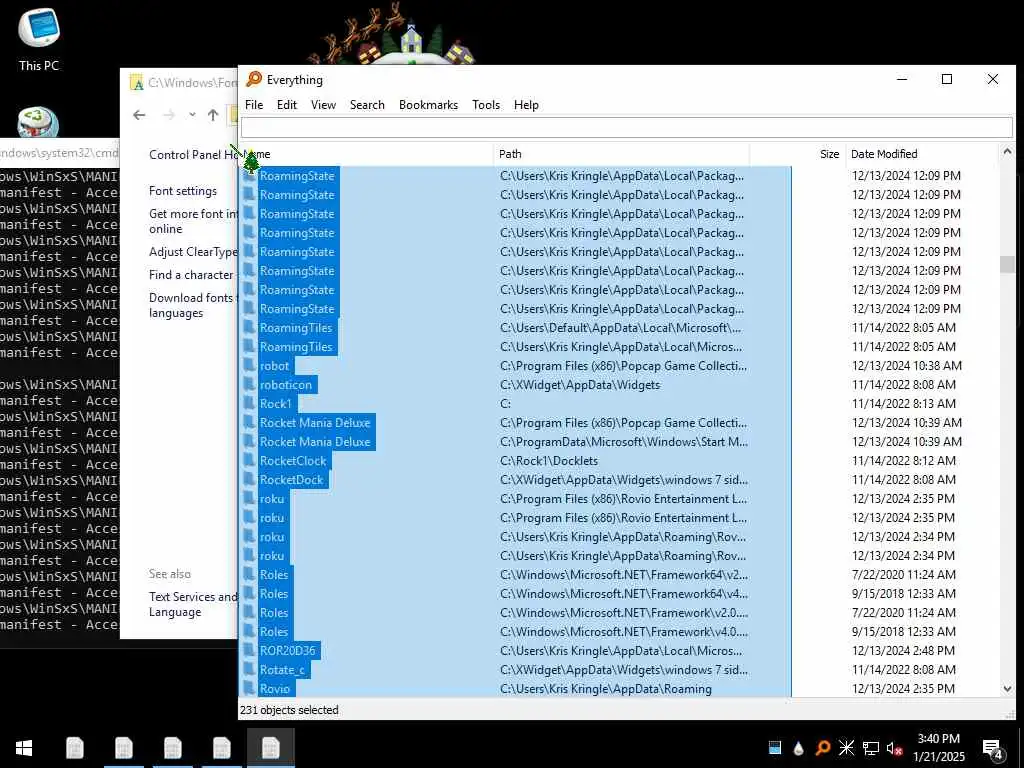Open the This PC desktop icon

(x=39, y=39)
